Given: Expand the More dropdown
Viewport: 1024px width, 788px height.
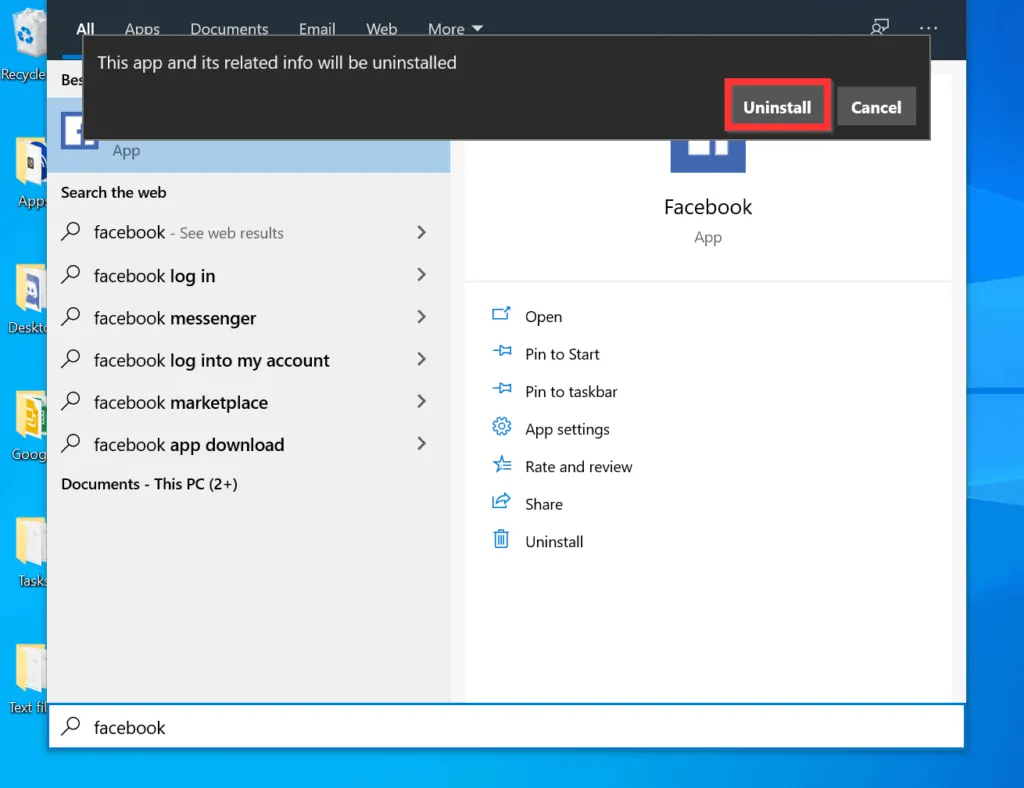Looking at the screenshot, I should click(455, 29).
